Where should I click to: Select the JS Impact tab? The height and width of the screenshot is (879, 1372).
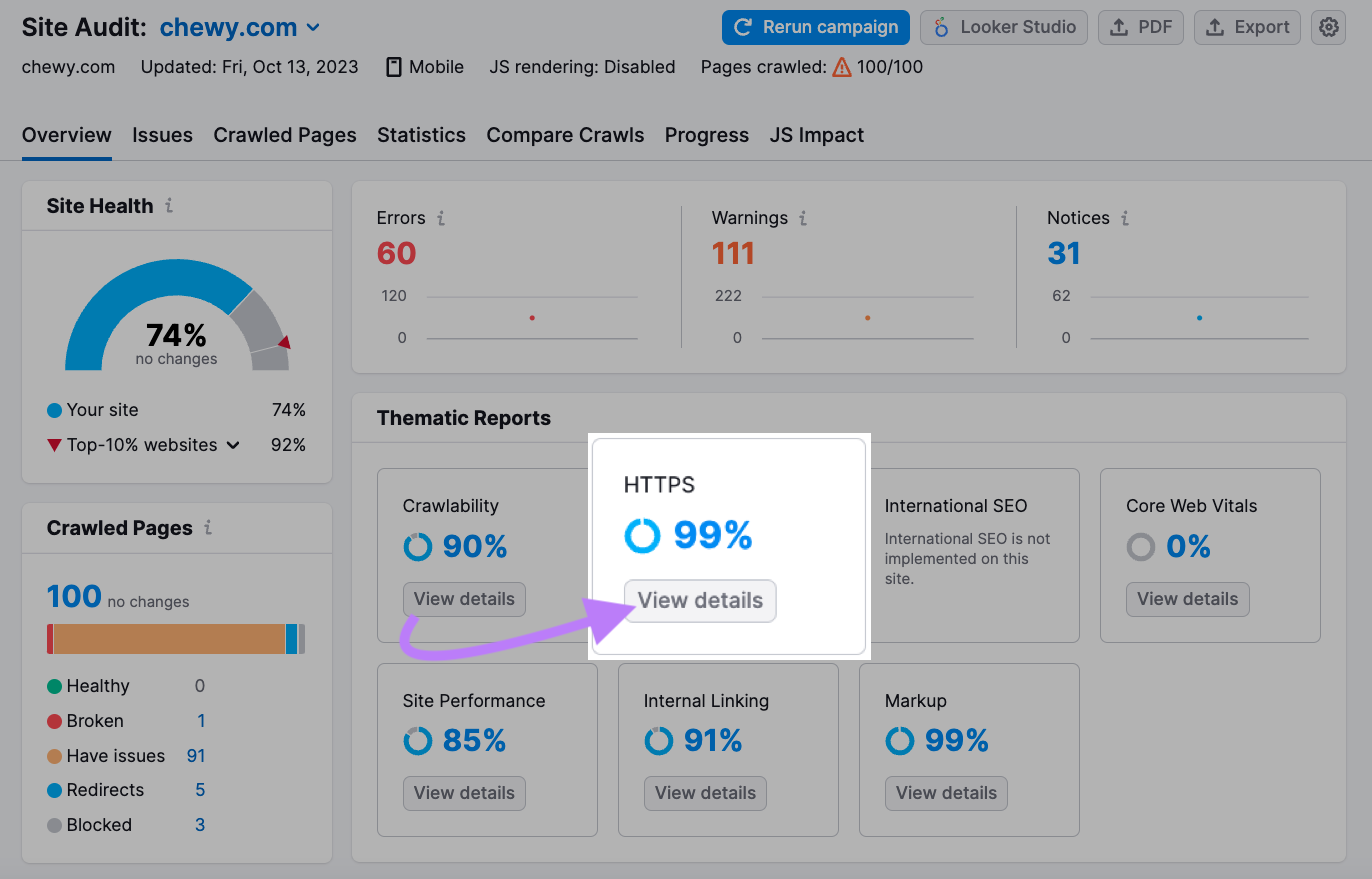(817, 135)
